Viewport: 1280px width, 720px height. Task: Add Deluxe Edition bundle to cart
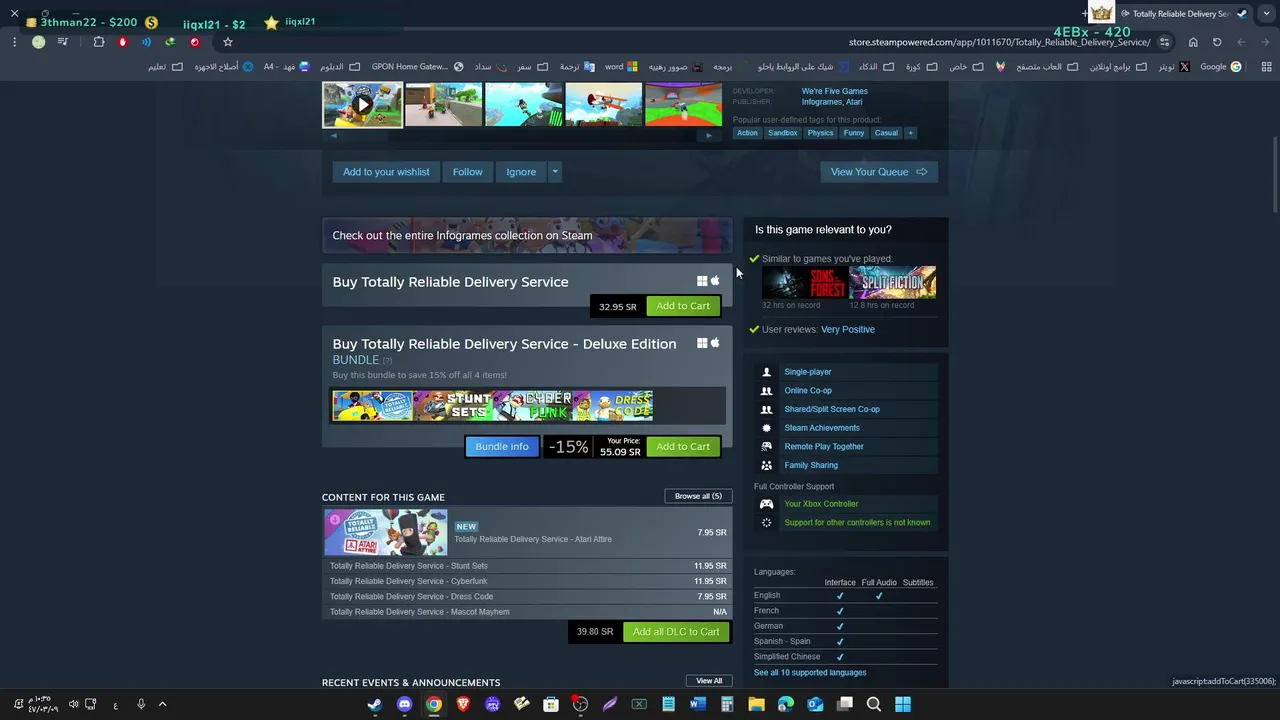click(683, 447)
